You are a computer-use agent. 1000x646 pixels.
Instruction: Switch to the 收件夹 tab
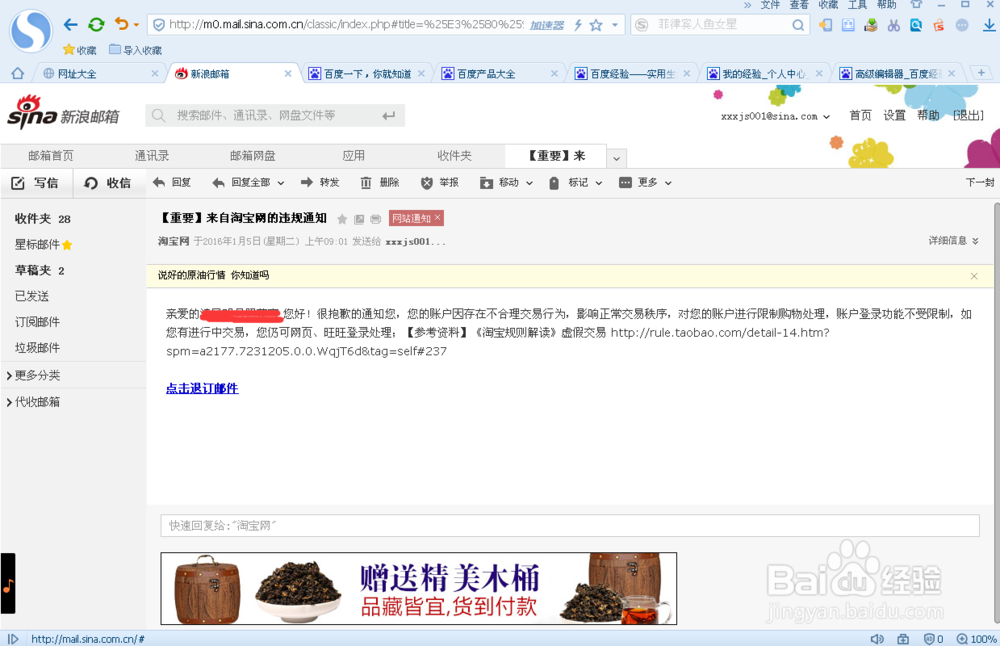click(454, 156)
